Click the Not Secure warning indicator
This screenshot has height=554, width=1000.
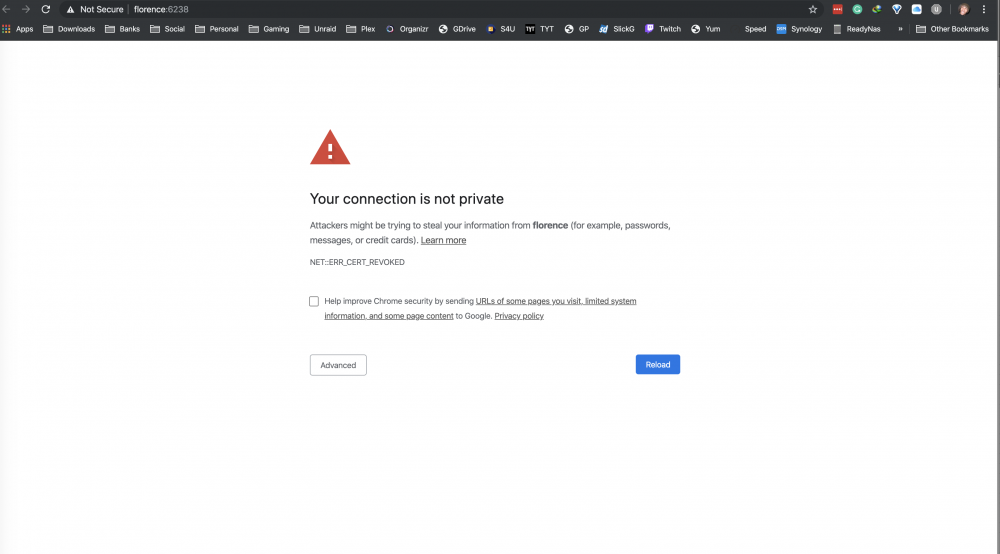coord(95,10)
